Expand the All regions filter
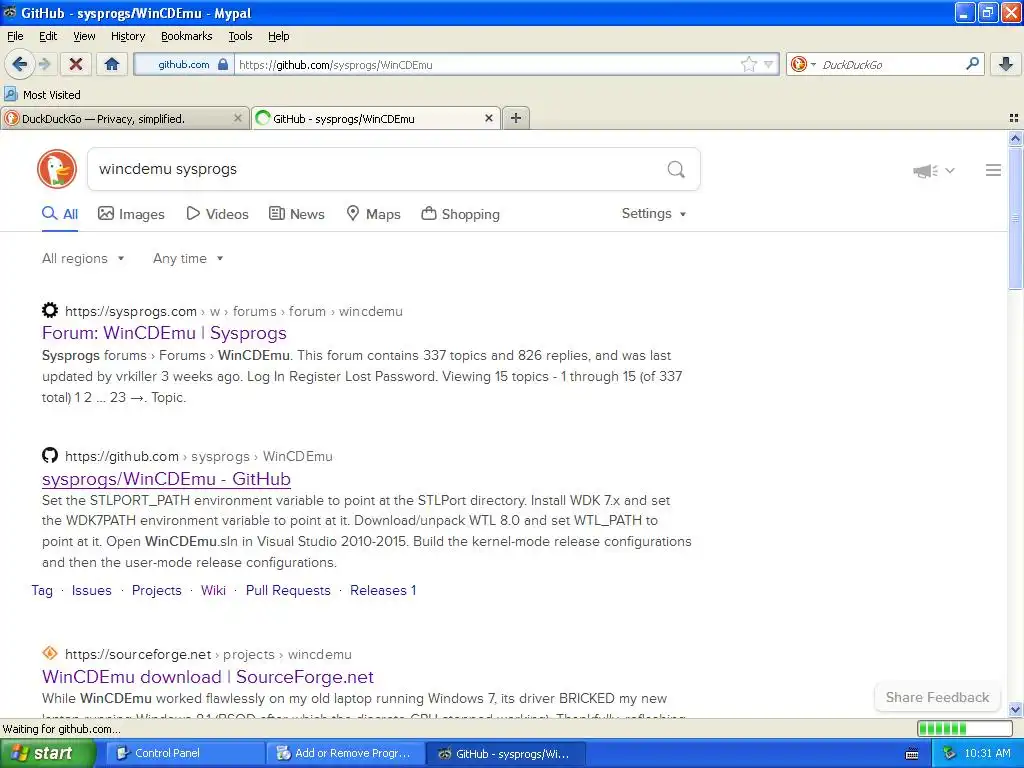The image size is (1024, 768). (x=83, y=259)
